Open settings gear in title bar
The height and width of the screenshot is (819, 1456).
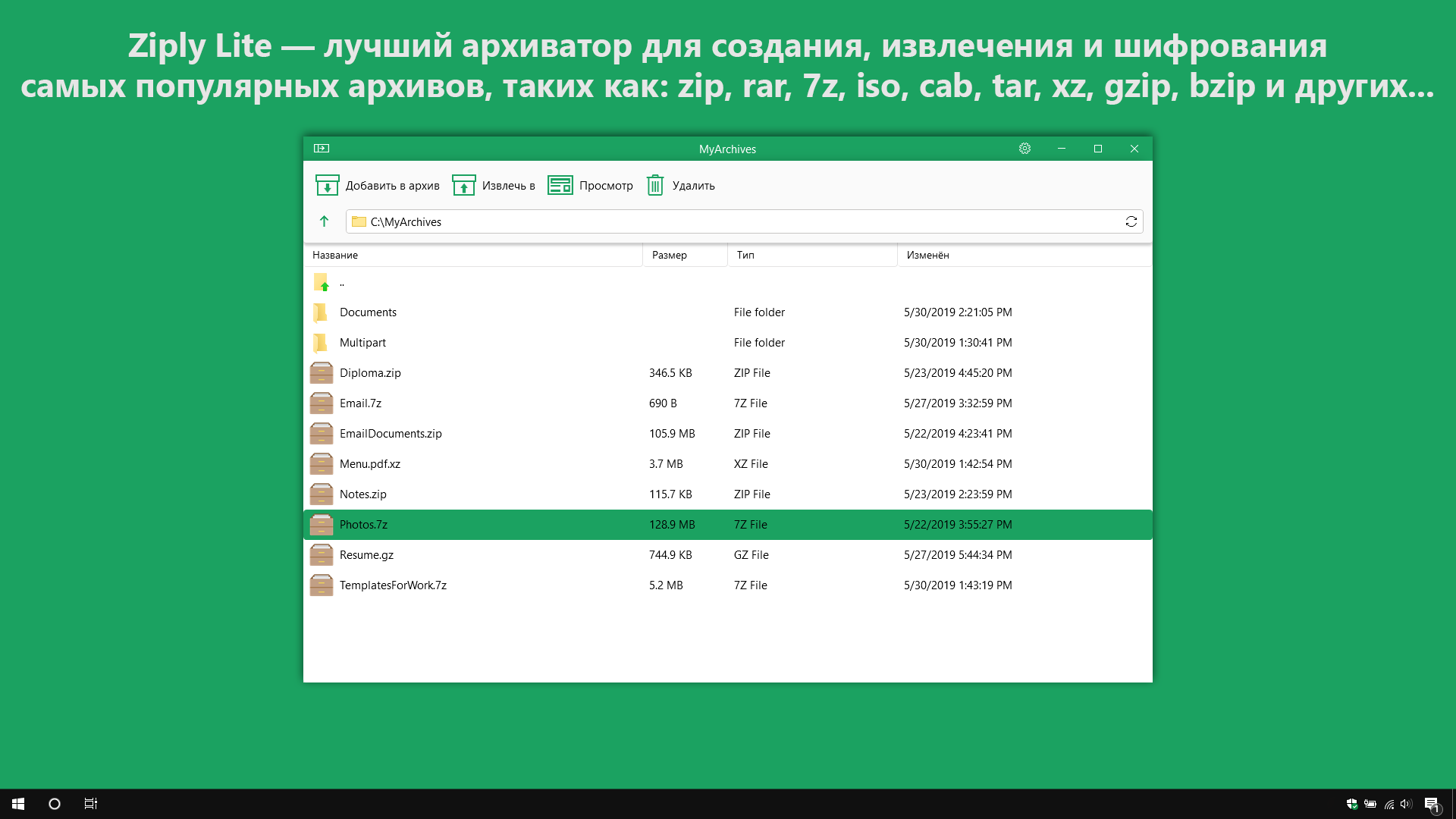click(x=1025, y=149)
